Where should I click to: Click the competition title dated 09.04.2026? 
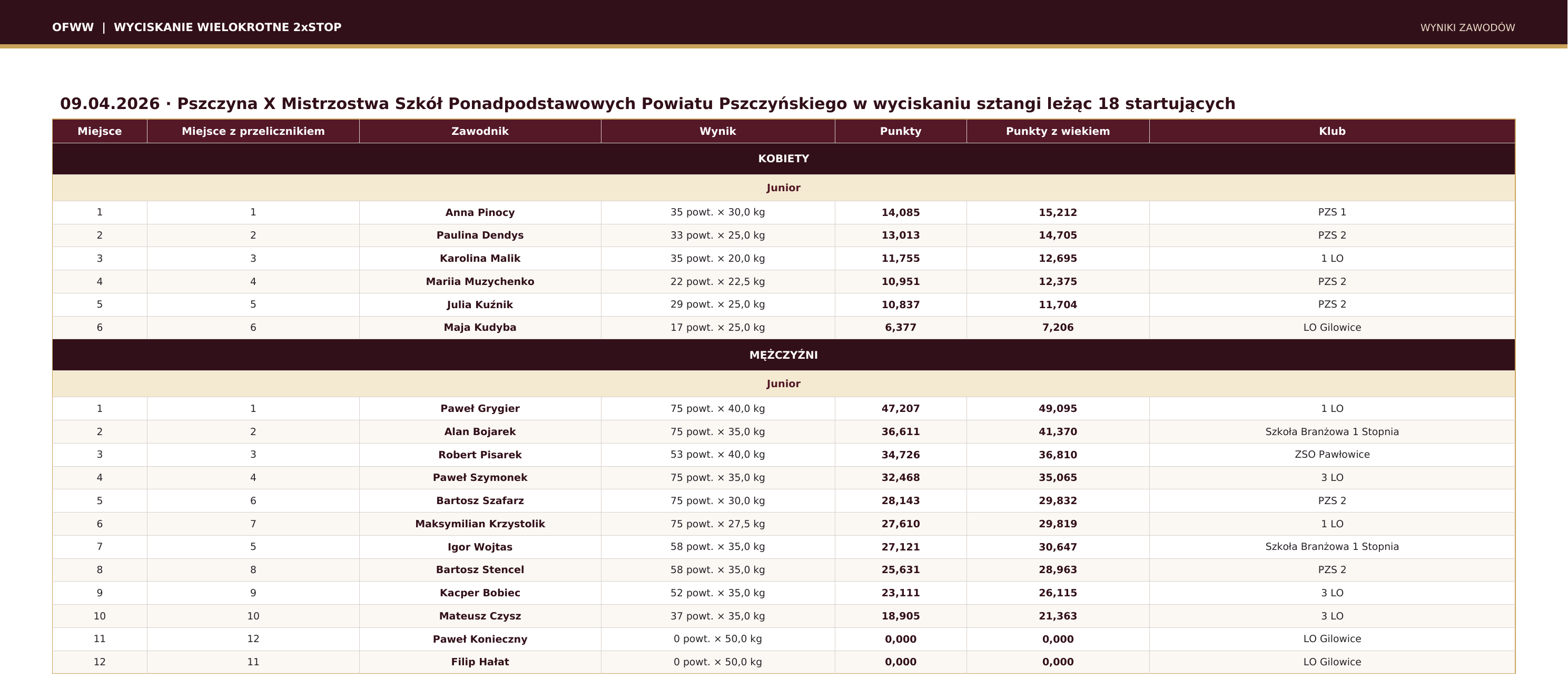click(x=648, y=104)
